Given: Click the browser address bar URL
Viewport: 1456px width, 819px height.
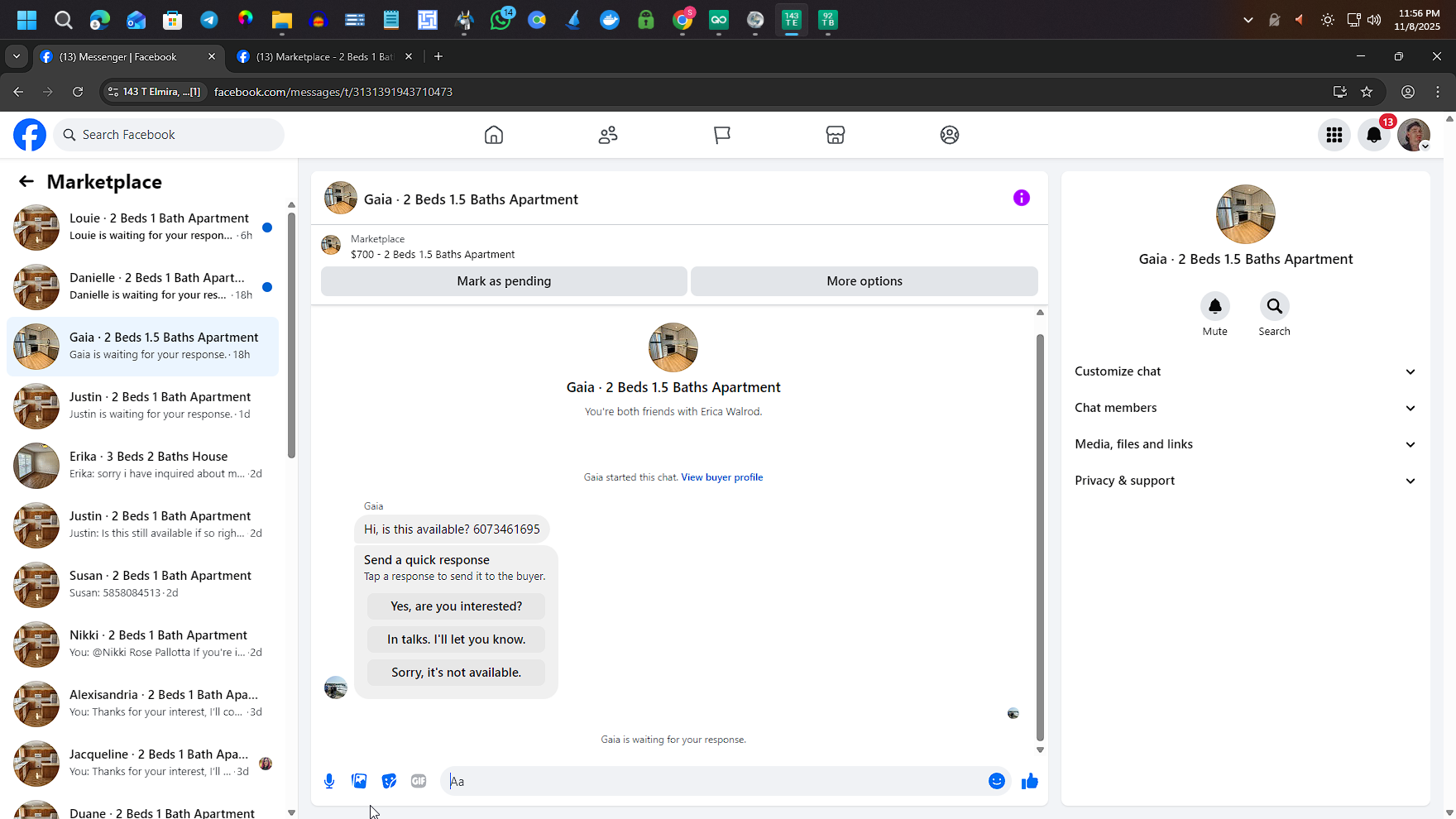Looking at the screenshot, I should pyautogui.click(x=333, y=92).
